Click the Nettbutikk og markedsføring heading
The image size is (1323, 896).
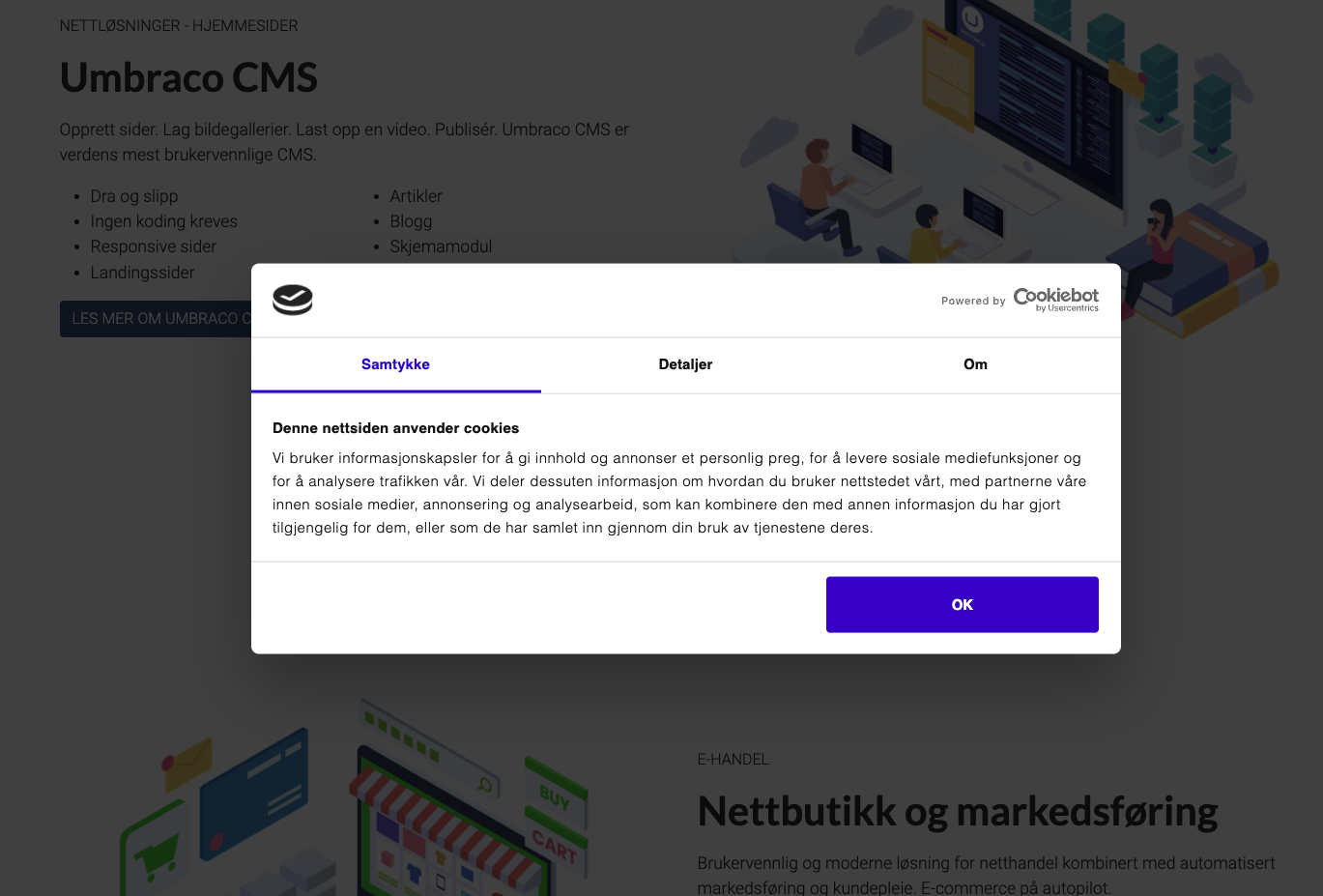coord(957,811)
